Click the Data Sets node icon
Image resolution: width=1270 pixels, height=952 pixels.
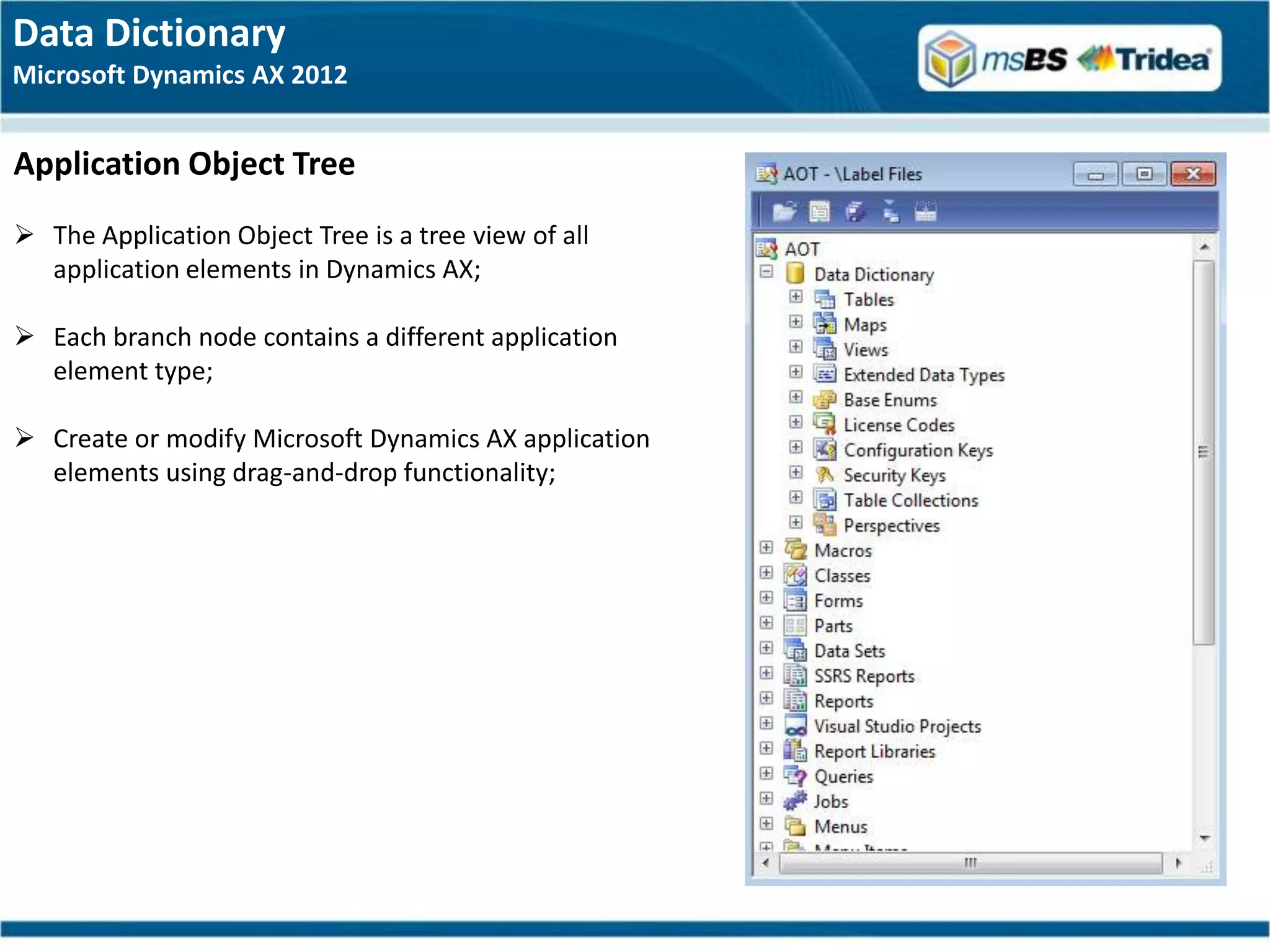tap(796, 651)
